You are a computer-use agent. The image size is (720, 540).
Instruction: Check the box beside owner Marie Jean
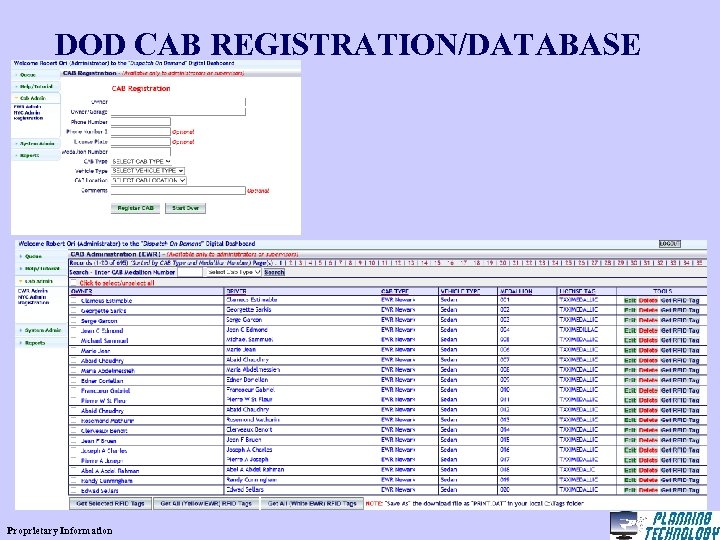[73, 350]
